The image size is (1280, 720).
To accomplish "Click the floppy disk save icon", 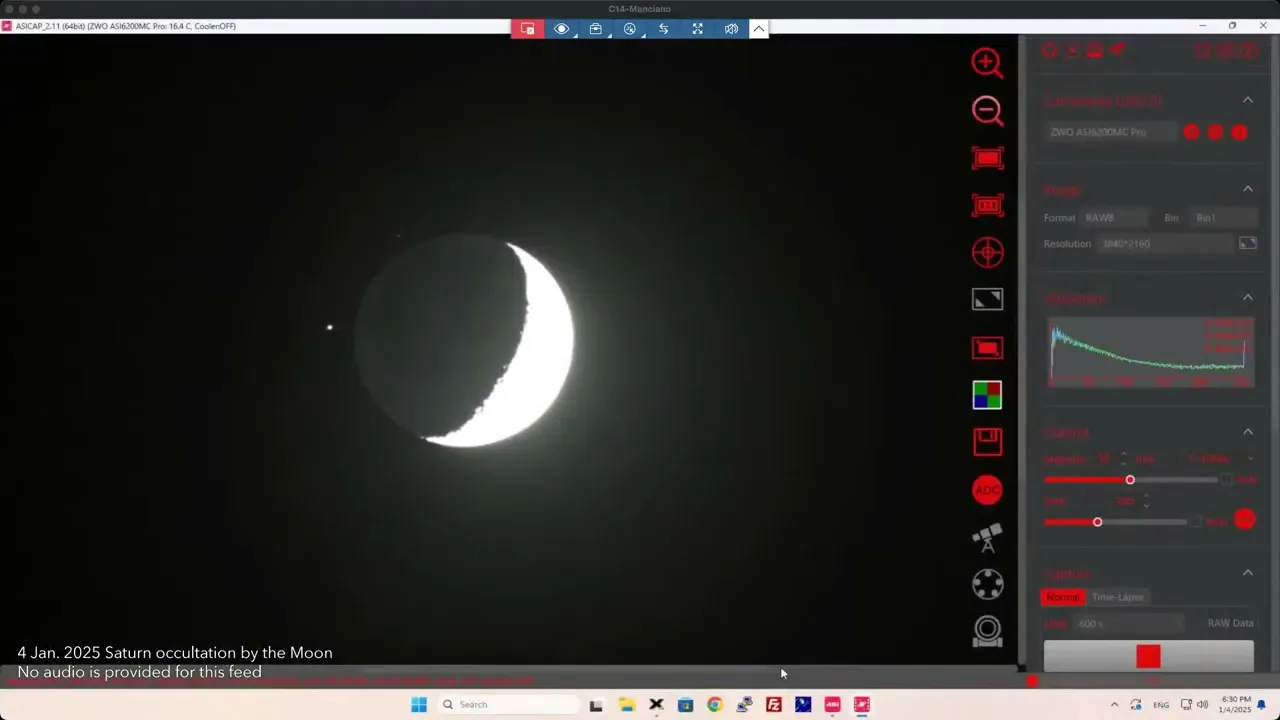I will click(987, 442).
